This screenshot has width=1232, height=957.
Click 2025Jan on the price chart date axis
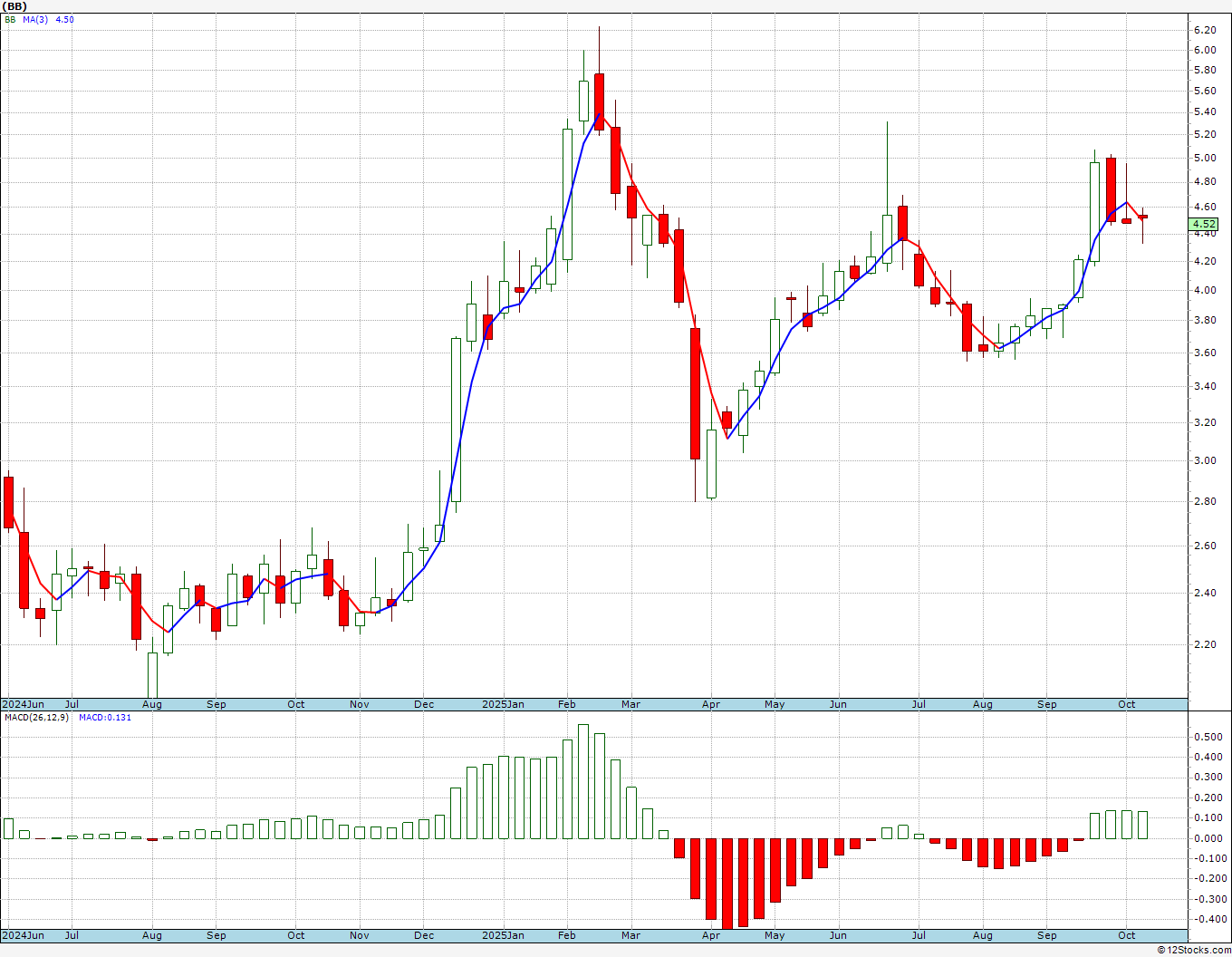pyautogui.click(x=503, y=704)
